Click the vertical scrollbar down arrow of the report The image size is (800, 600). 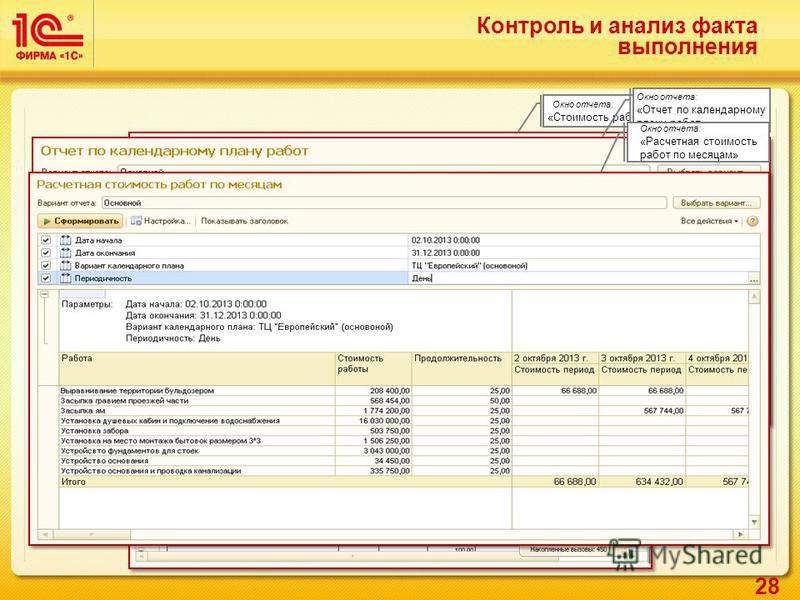pos(754,522)
